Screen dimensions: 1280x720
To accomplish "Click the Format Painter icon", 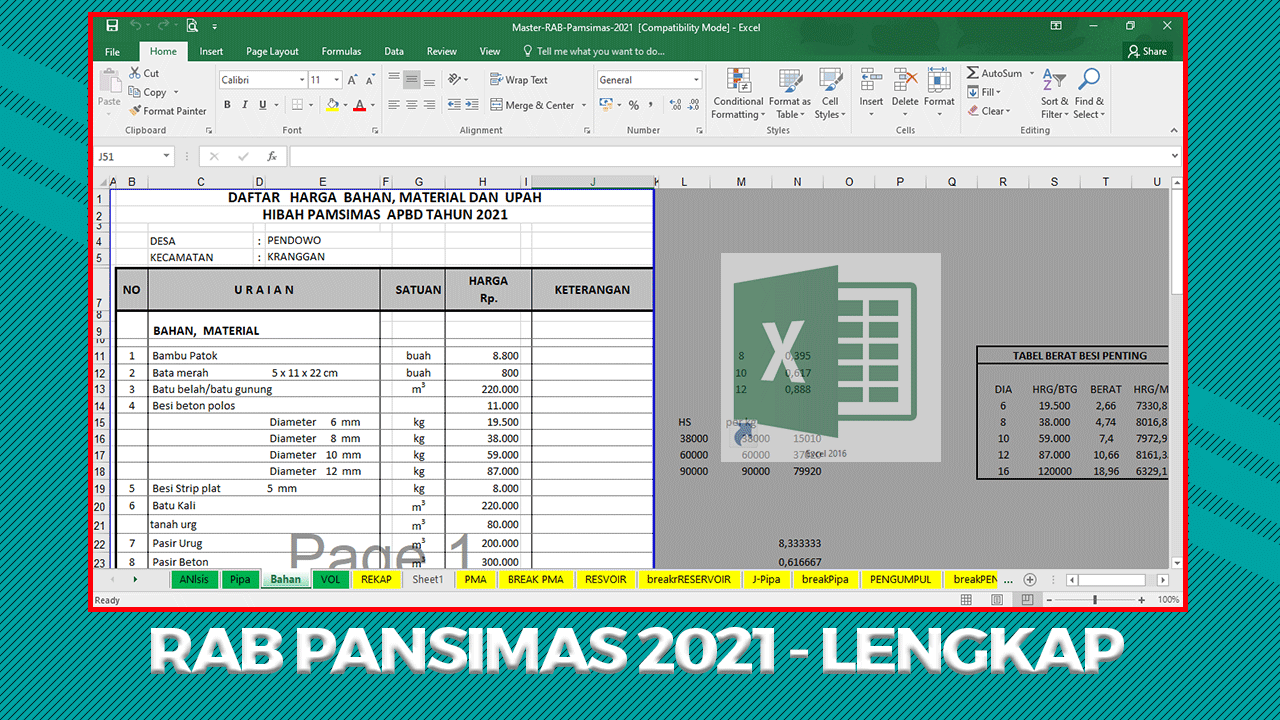I will [x=136, y=111].
